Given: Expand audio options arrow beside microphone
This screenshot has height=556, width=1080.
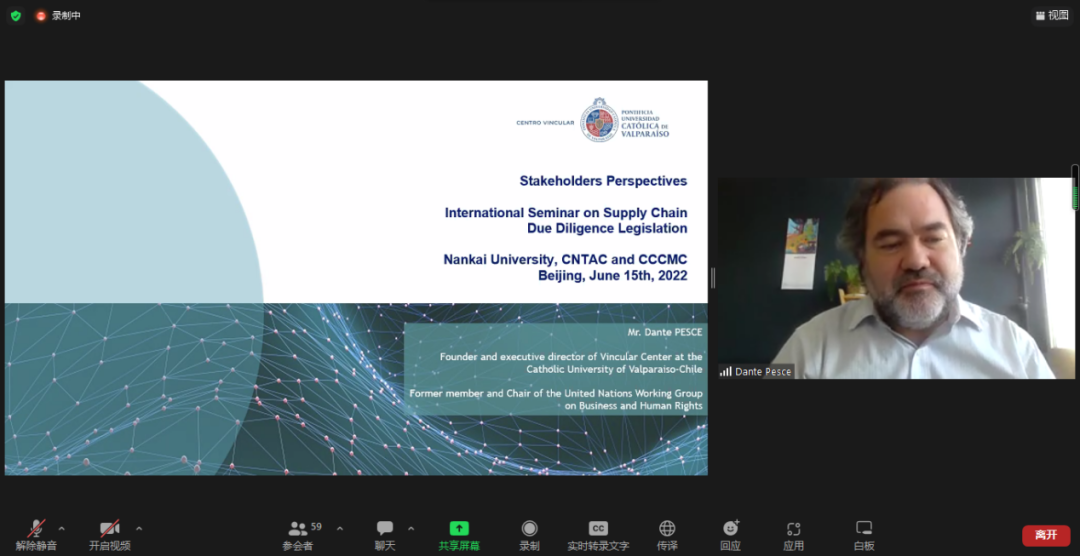Looking at the screenshot, I should coord(62,528).
